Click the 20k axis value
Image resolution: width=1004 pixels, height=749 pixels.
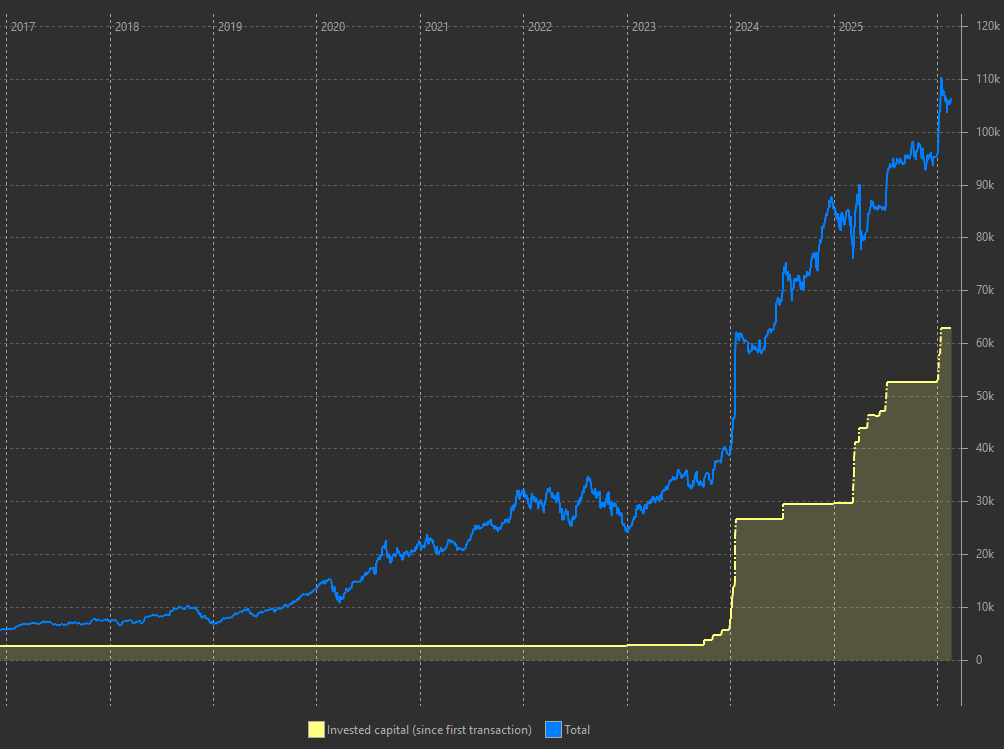point(985,554)
